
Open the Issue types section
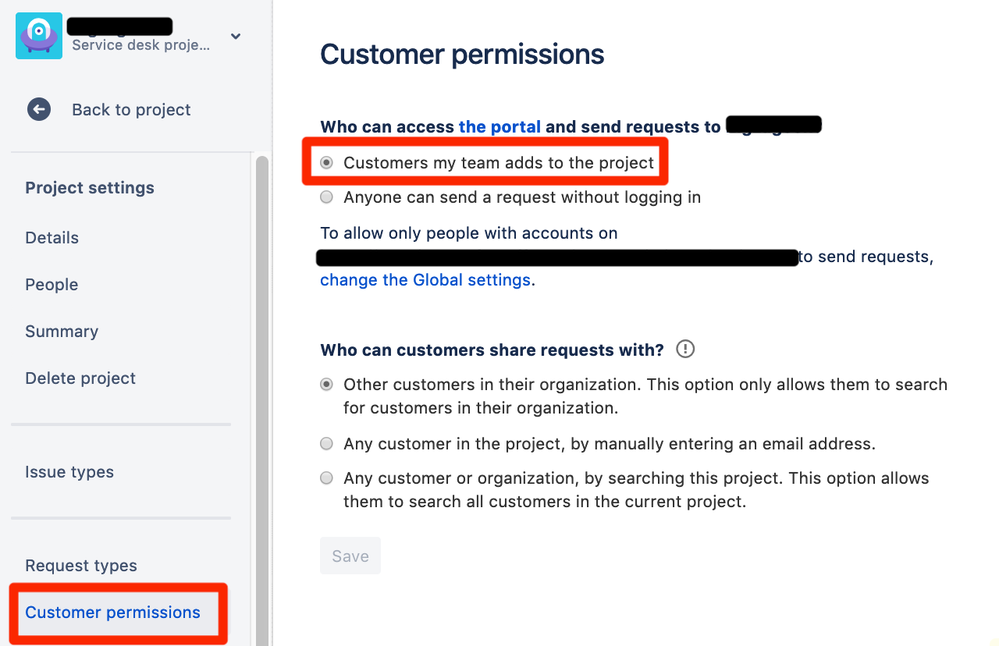pos(69,471)
